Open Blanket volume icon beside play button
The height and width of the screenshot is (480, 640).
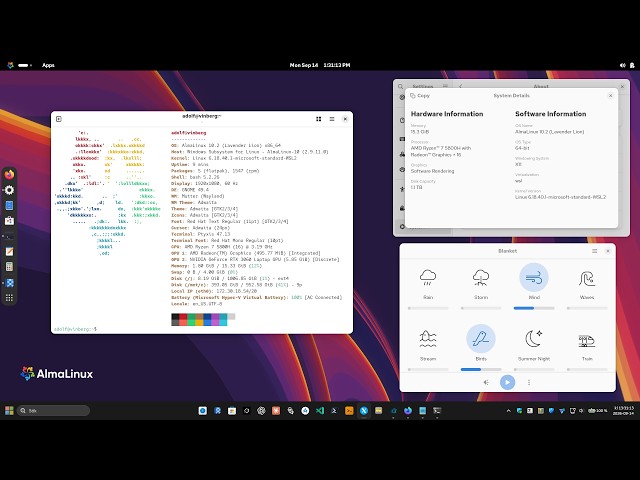pos(486,382)
